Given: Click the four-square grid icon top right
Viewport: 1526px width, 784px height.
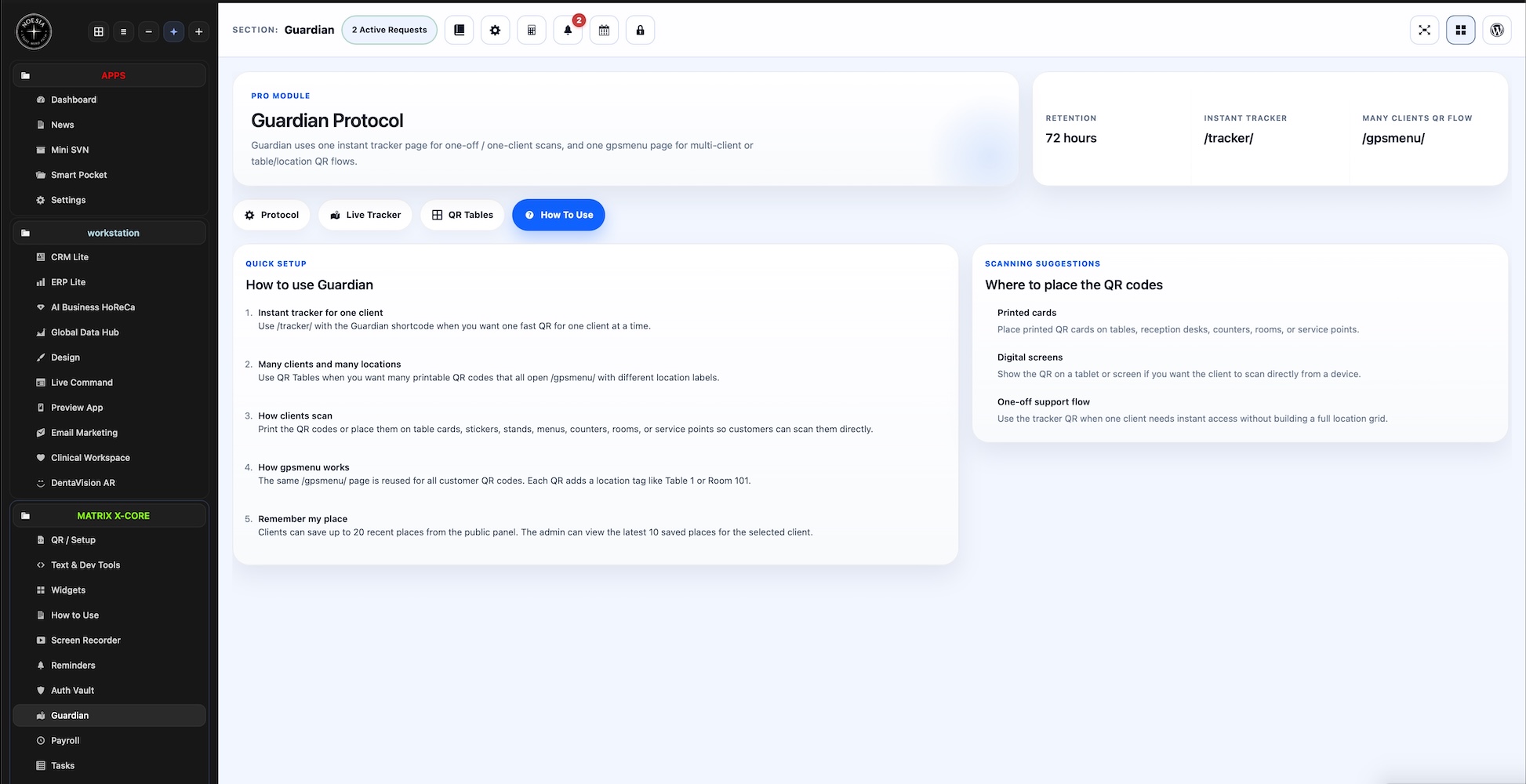Looking at the screenshot, I should (1460, 30).
